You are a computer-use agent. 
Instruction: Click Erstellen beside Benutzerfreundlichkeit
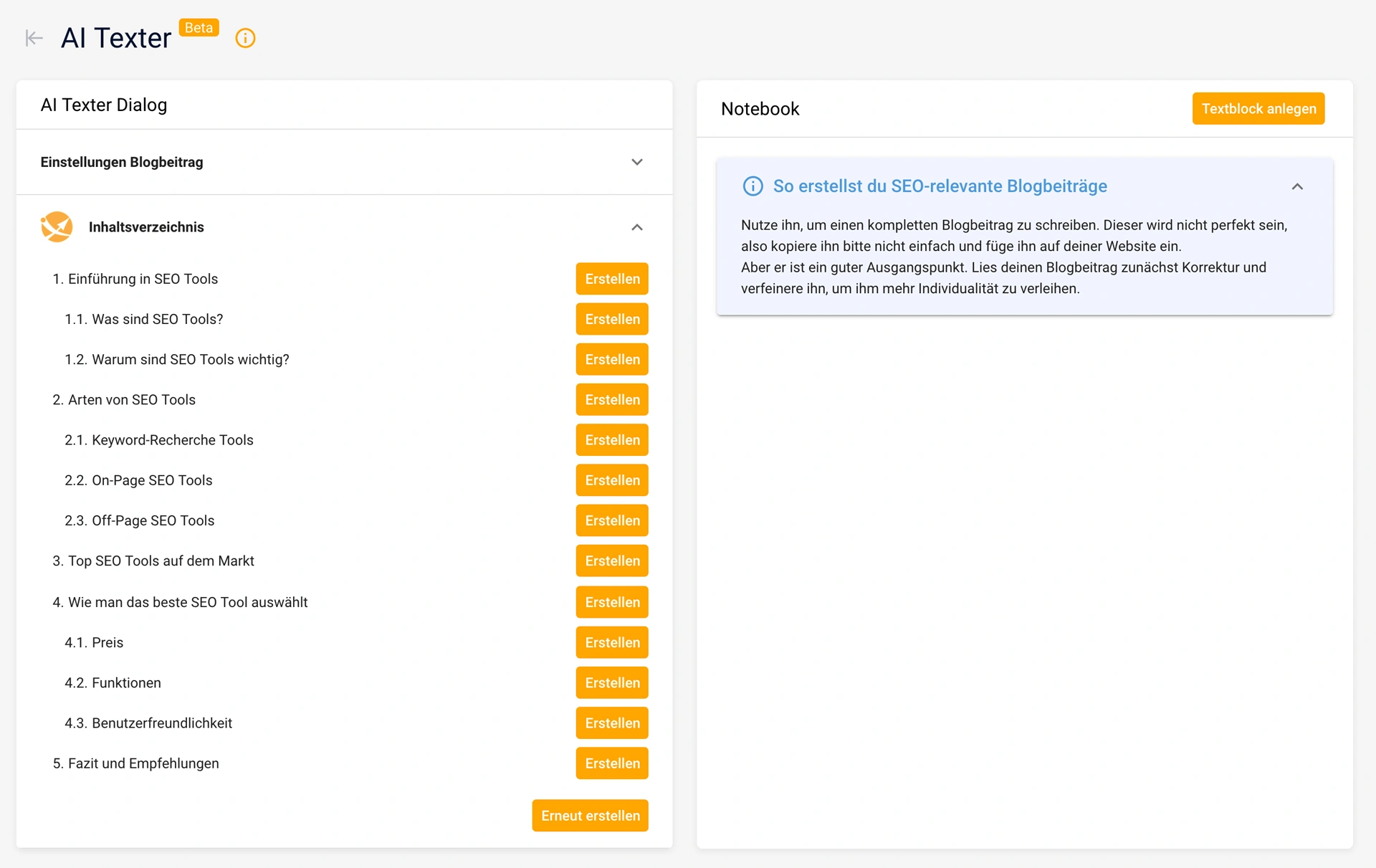(x=612, y=723)
